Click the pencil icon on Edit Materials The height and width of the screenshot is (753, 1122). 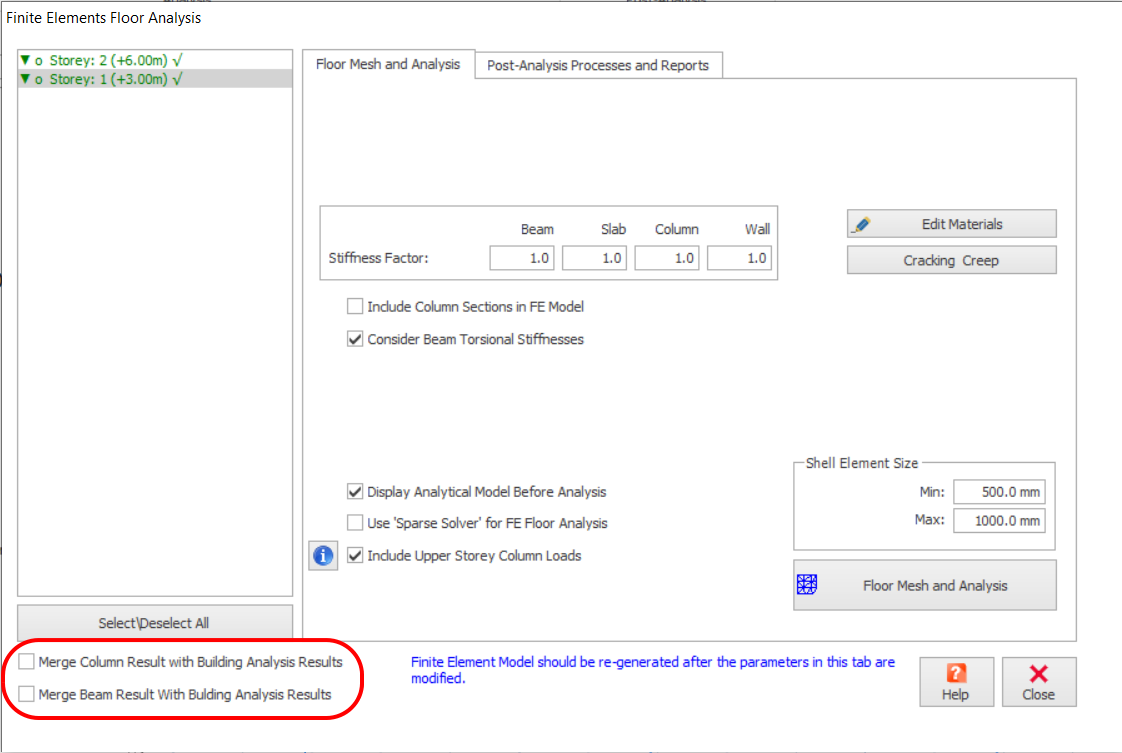click(x=862, y=225)
